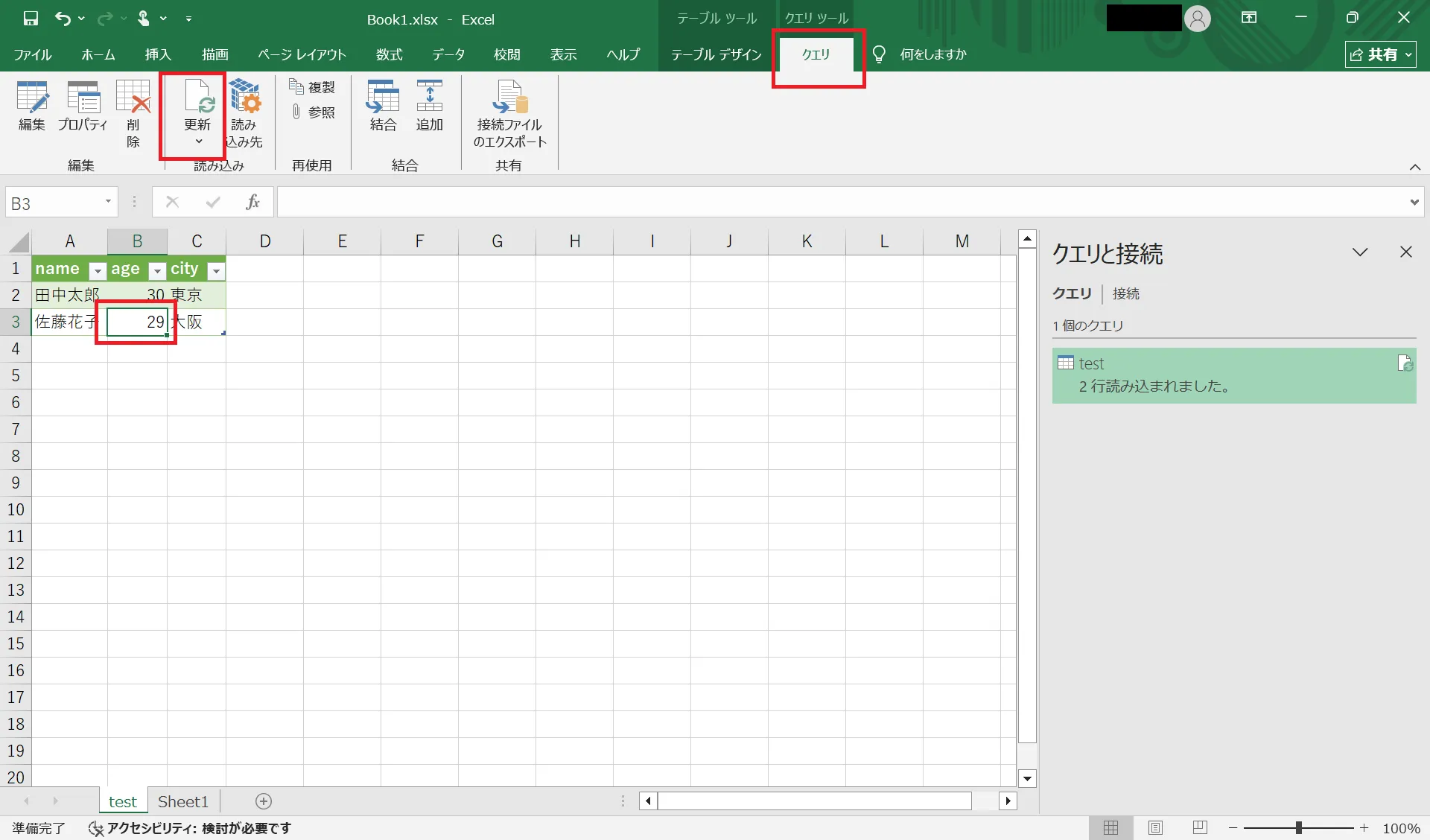Switch to Page Break Preview view
The width and height of the screenshot is (1430, 840).
coord(1199,827)
